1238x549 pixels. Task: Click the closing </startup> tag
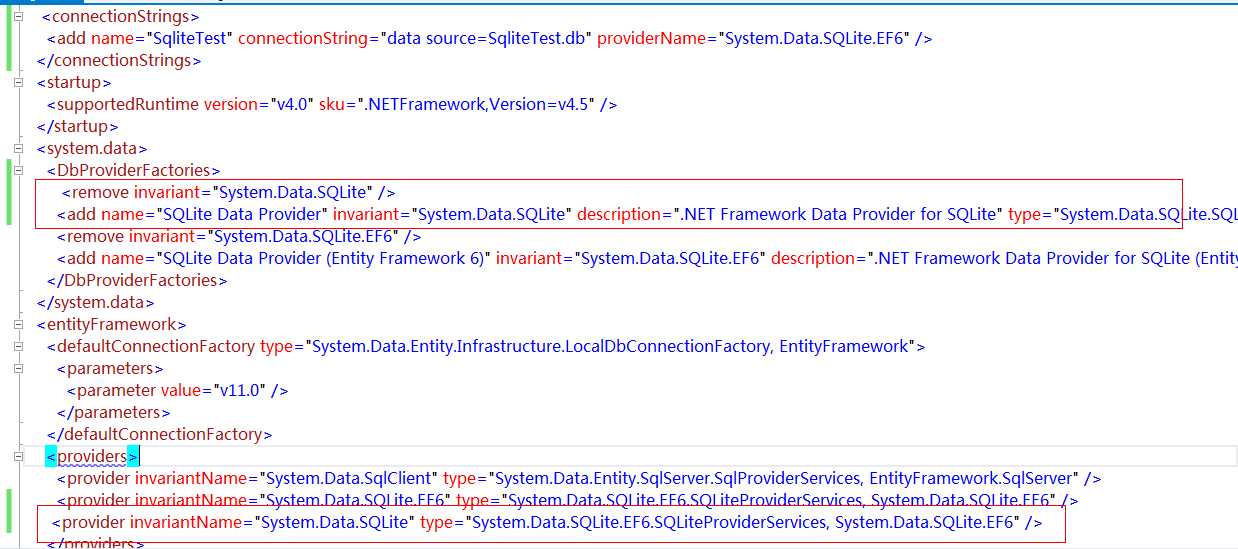click(x=78, y=126)
